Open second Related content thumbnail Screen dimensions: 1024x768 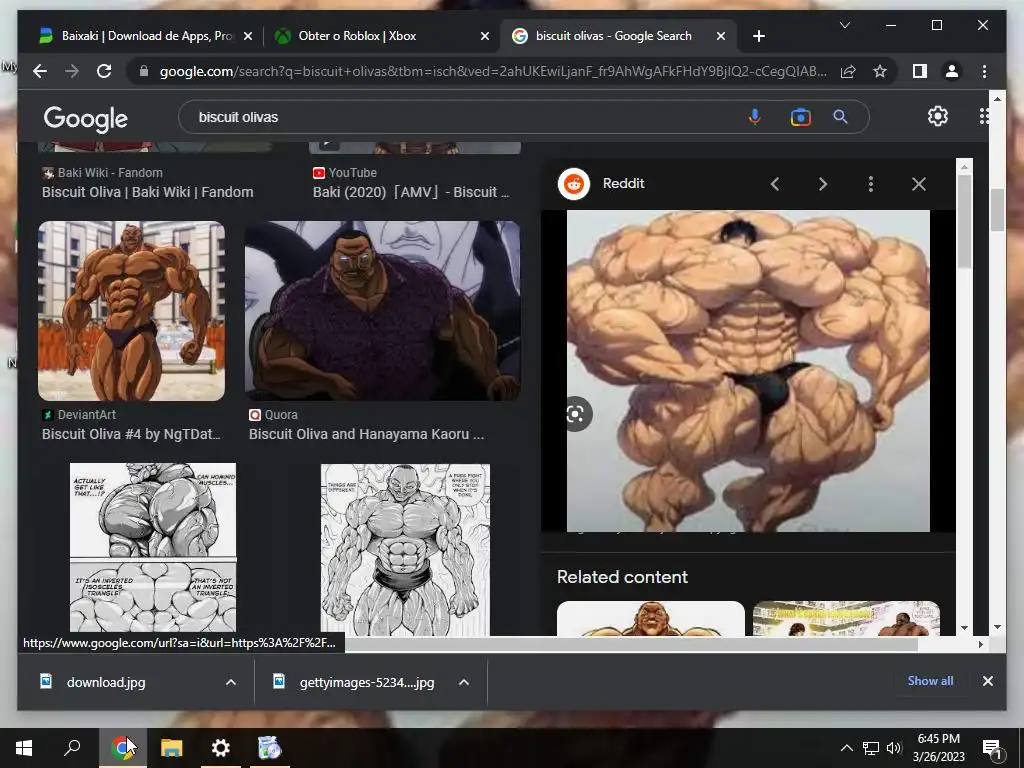(846, 618)
